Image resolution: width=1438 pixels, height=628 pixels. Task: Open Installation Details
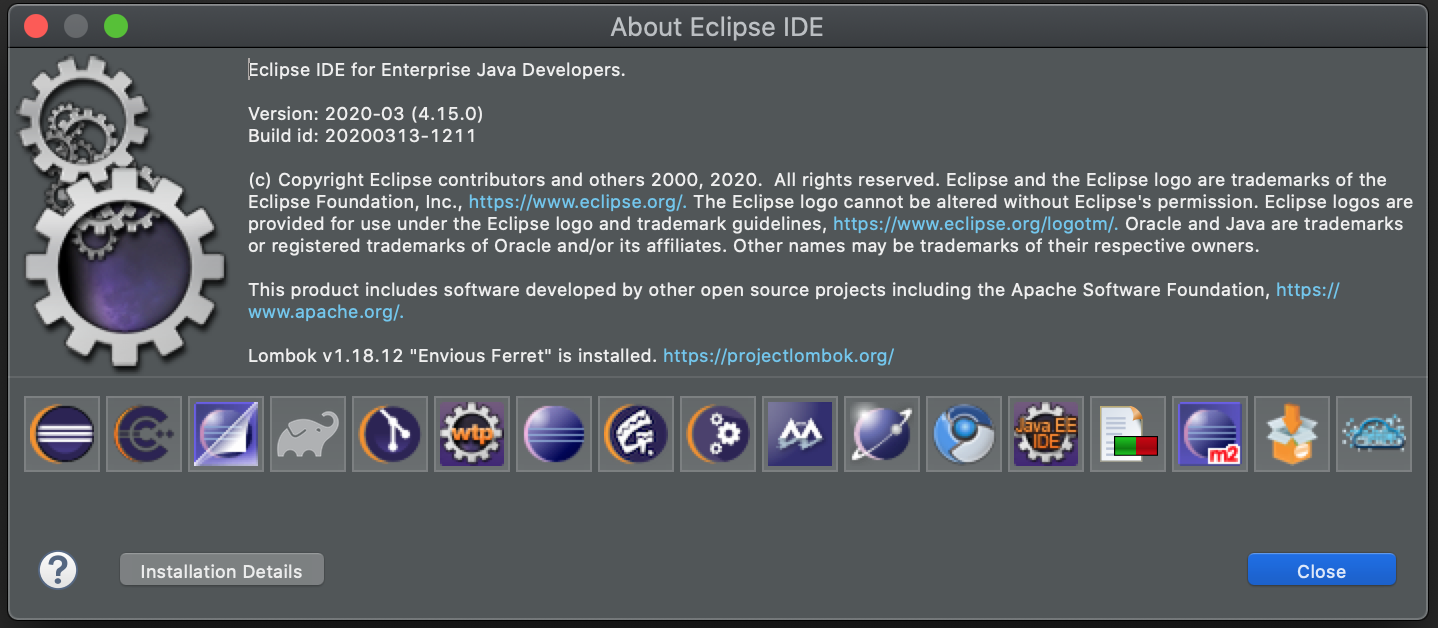(x=221, y=571)
